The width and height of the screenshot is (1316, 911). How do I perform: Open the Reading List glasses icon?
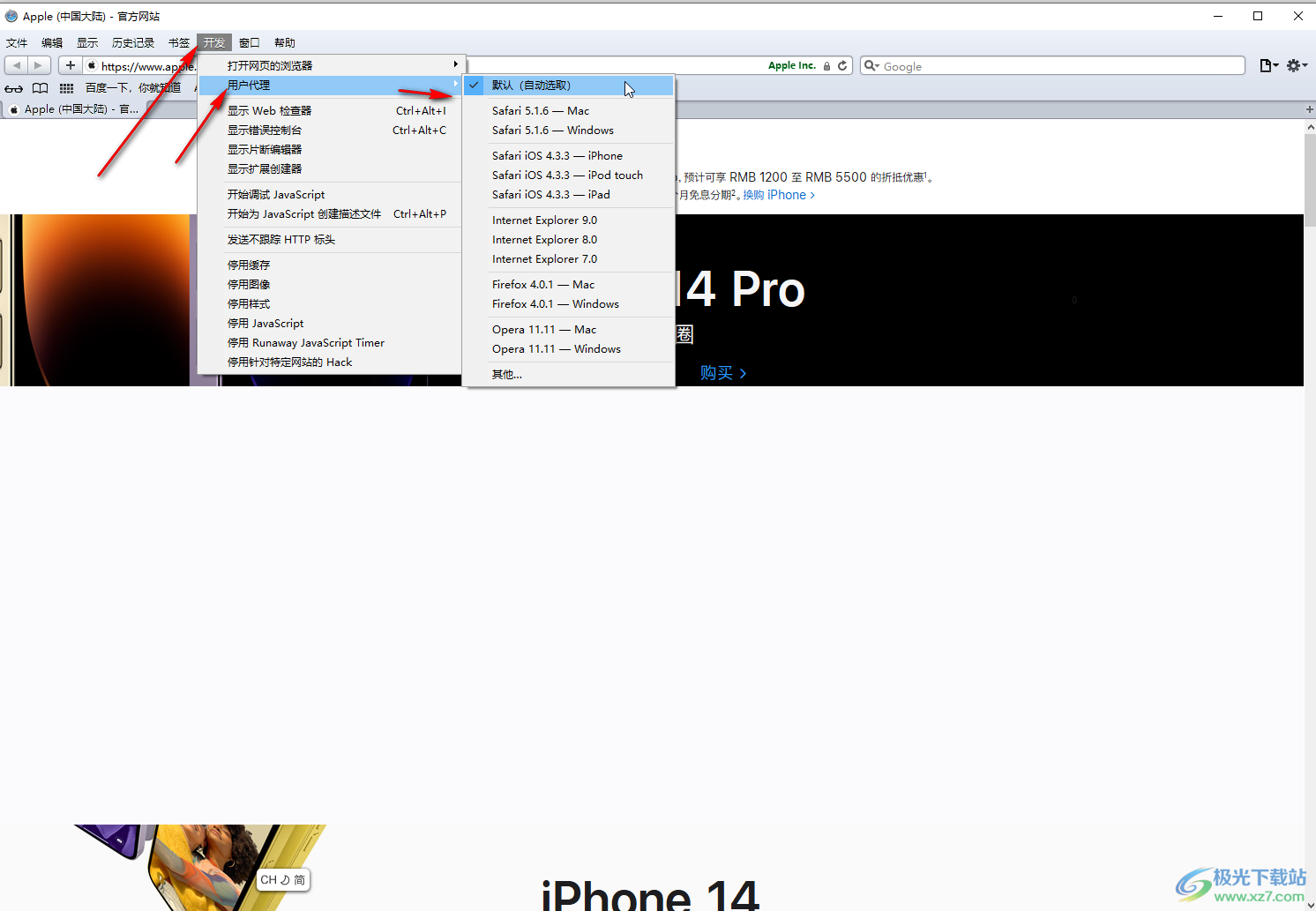[x=14, y=87]
